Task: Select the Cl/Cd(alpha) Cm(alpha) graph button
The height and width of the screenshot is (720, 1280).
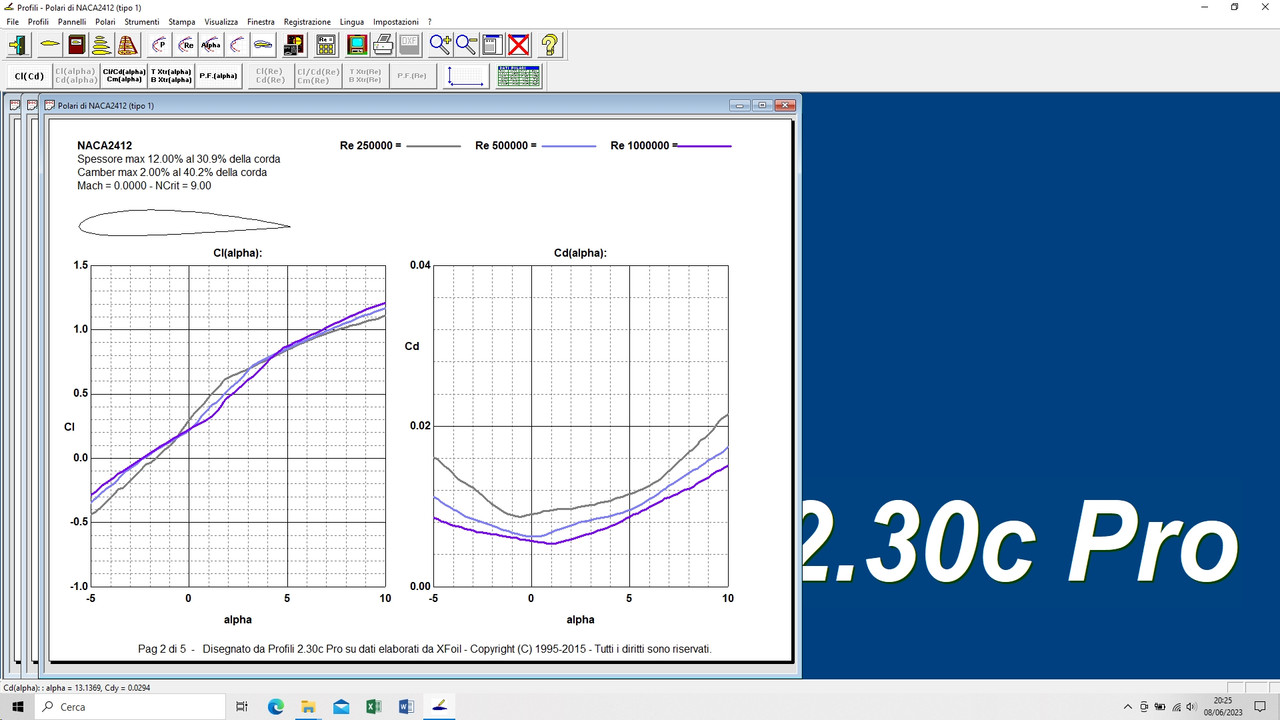Action: click(123, 76)
